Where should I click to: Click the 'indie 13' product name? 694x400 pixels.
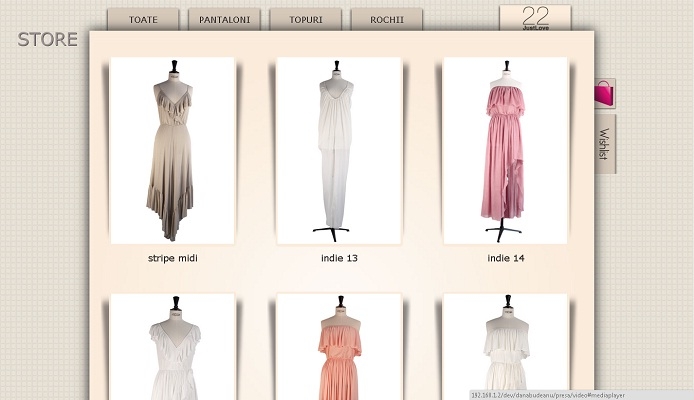[339, 258]
